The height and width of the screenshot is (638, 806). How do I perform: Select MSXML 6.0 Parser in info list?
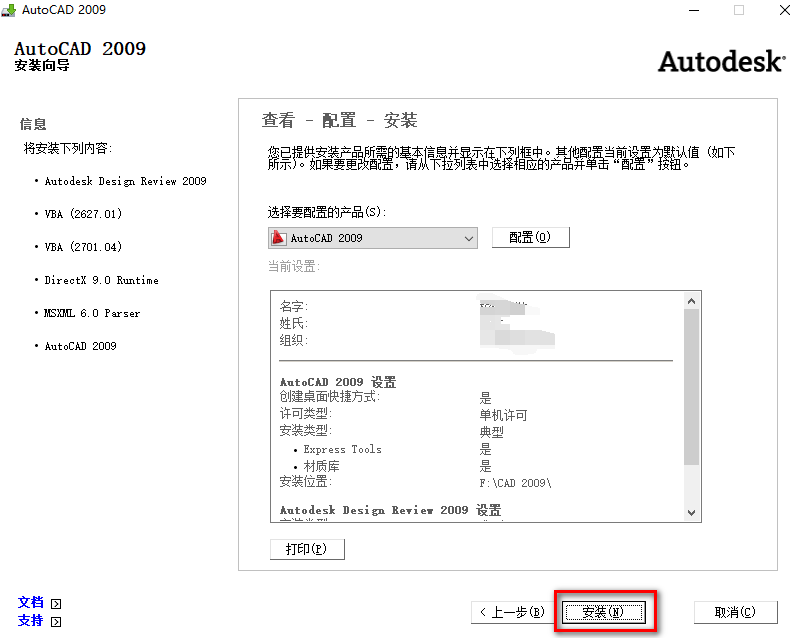[92, 313]
